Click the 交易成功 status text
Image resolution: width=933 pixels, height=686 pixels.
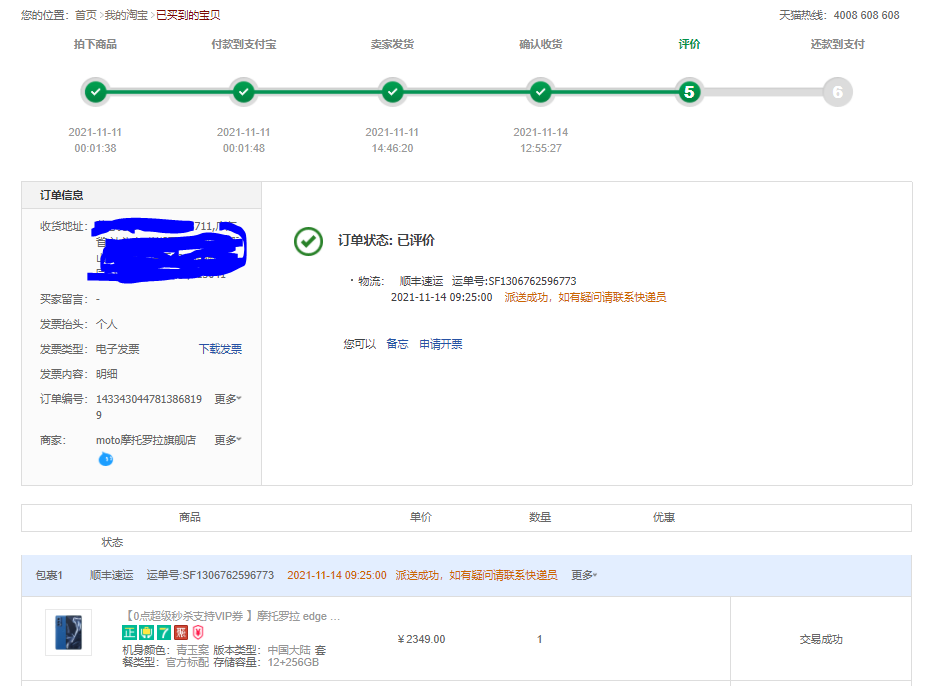pos(821,639)
